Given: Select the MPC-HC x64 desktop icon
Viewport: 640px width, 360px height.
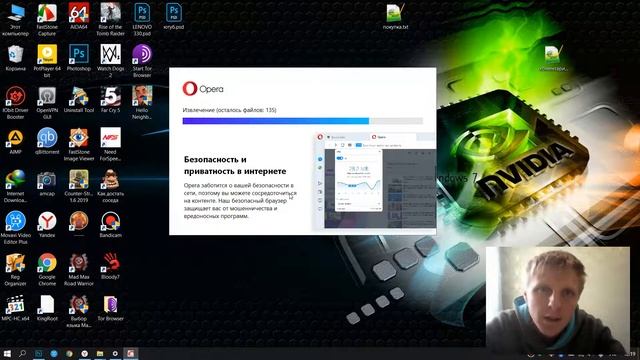Looking at the screenshot, I should click(15, 308).
